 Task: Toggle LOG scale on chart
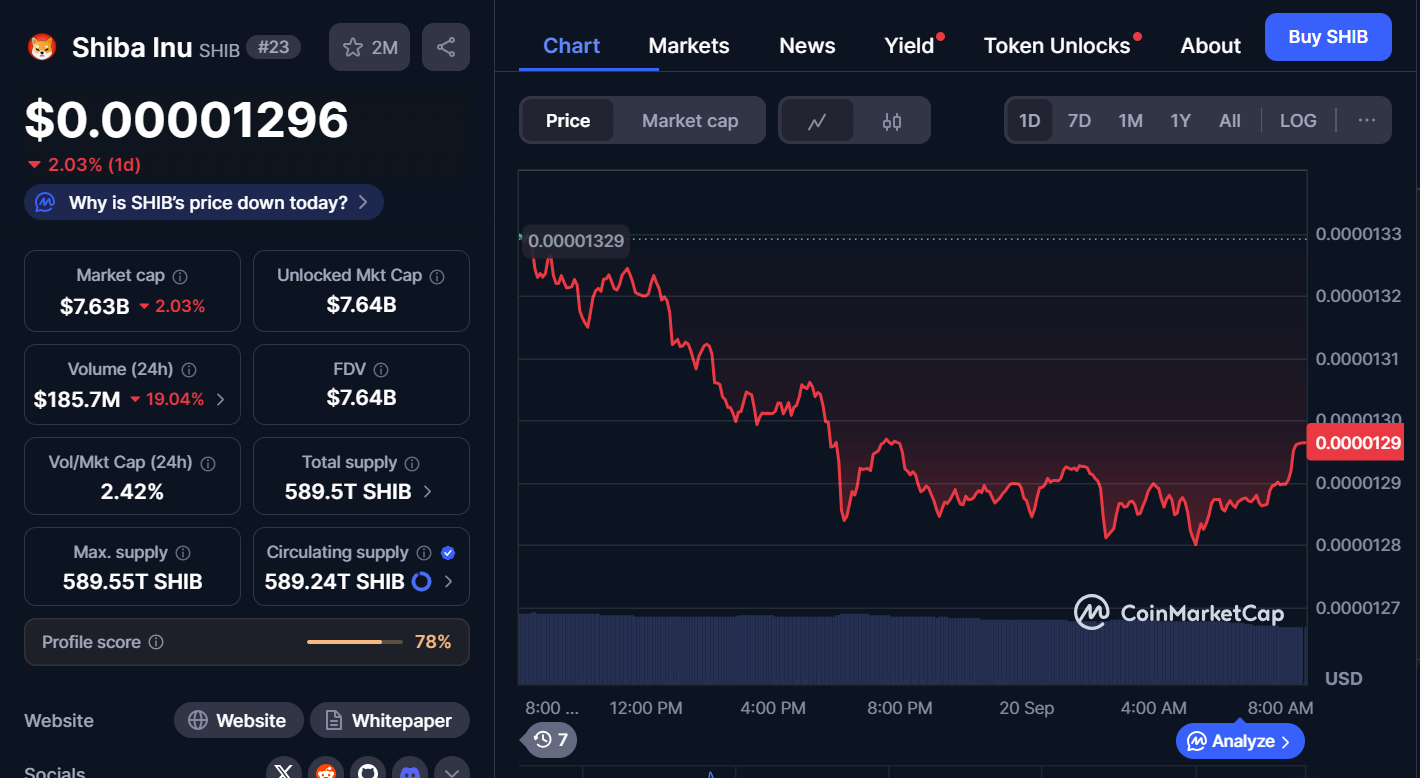pos(1298,121)
